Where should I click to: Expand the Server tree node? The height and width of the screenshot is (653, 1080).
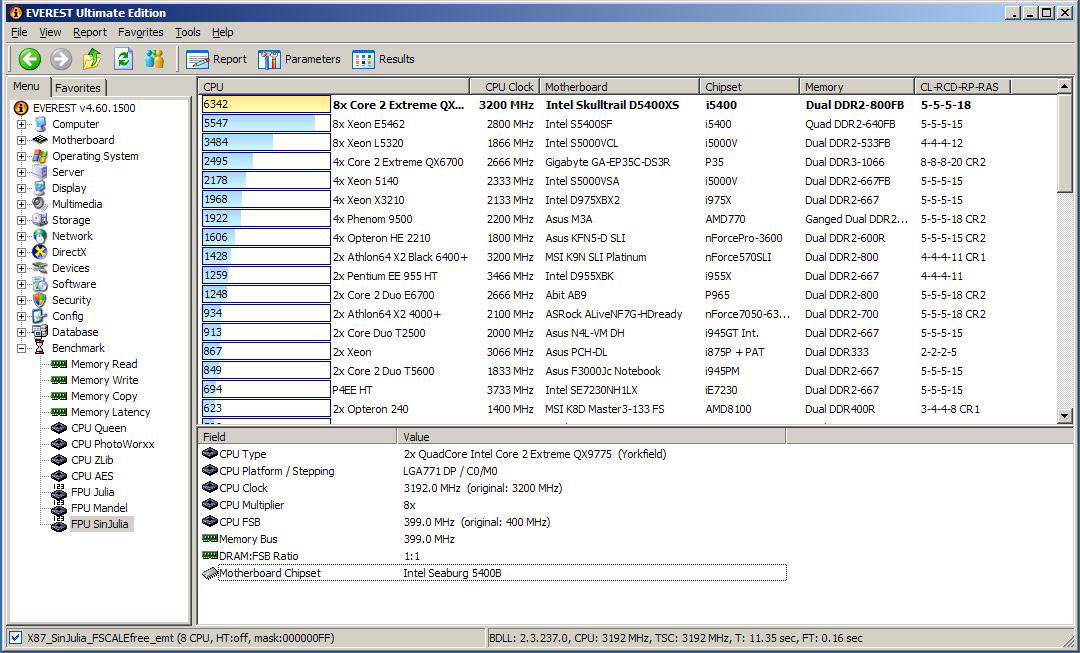[x=21, y=172]
